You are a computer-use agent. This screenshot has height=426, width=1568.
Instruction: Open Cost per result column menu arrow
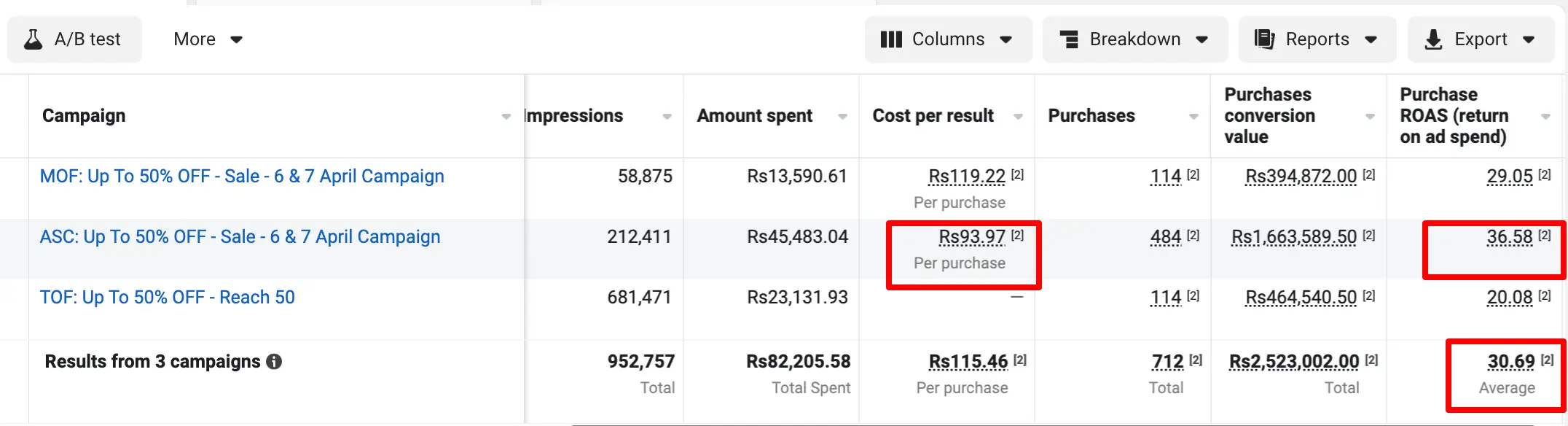1018,117
